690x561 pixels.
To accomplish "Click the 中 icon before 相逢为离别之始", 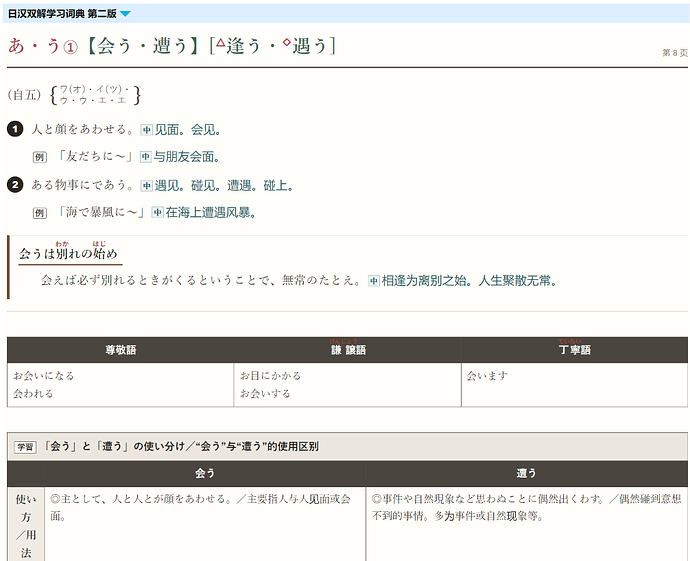I will click(374, 280).
